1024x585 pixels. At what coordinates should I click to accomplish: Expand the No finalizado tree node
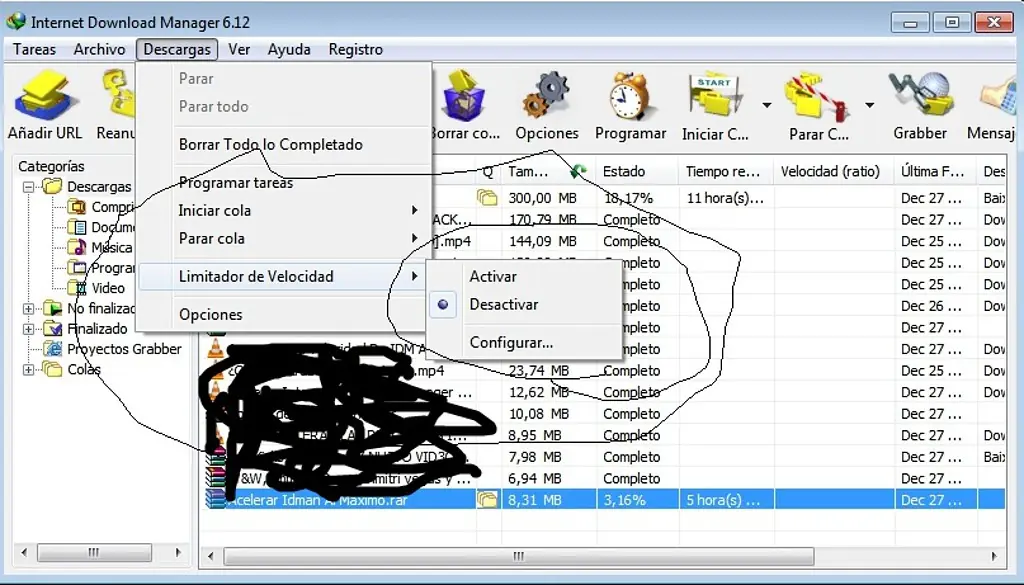point(28,308)
